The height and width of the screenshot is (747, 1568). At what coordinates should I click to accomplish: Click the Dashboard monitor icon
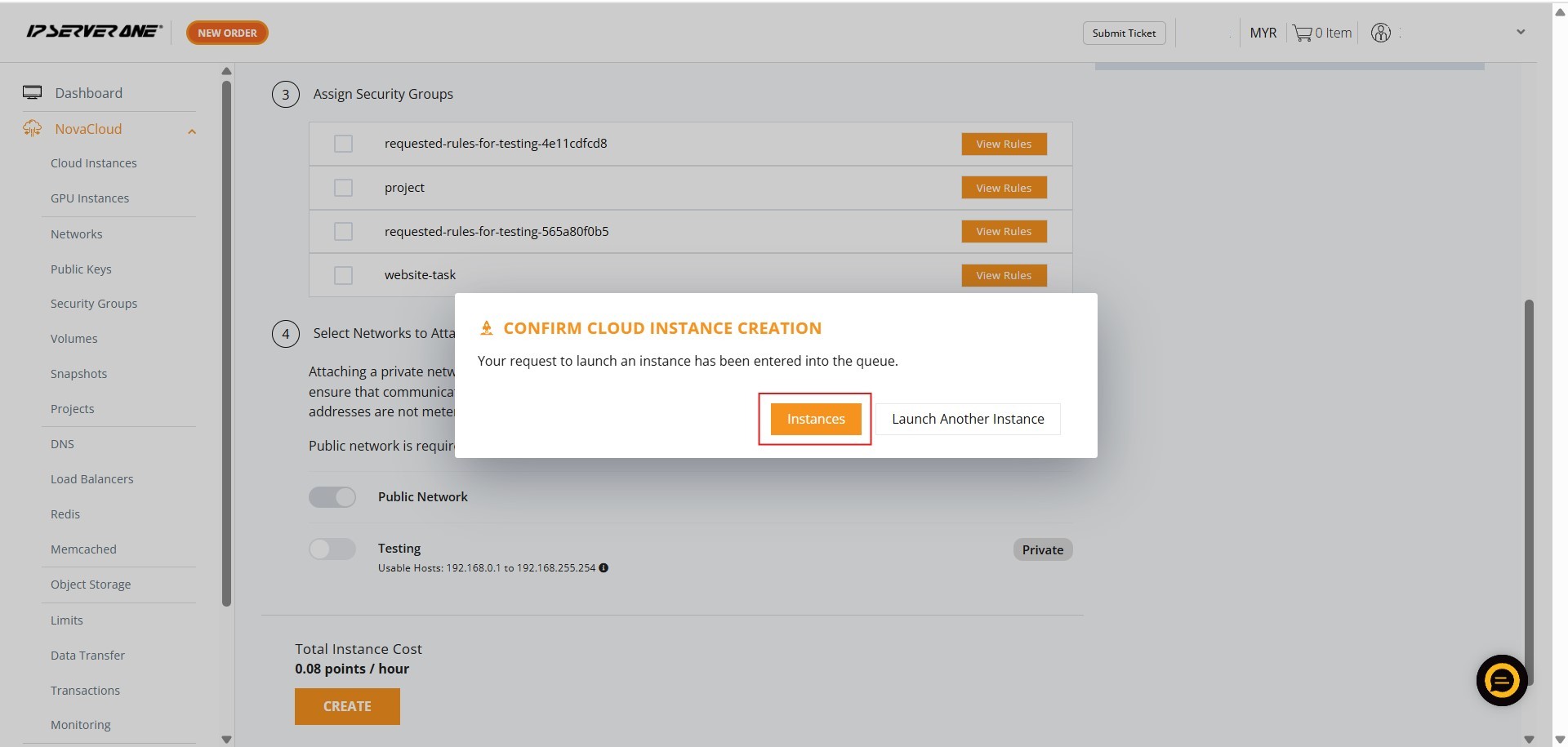click(33, 92)
